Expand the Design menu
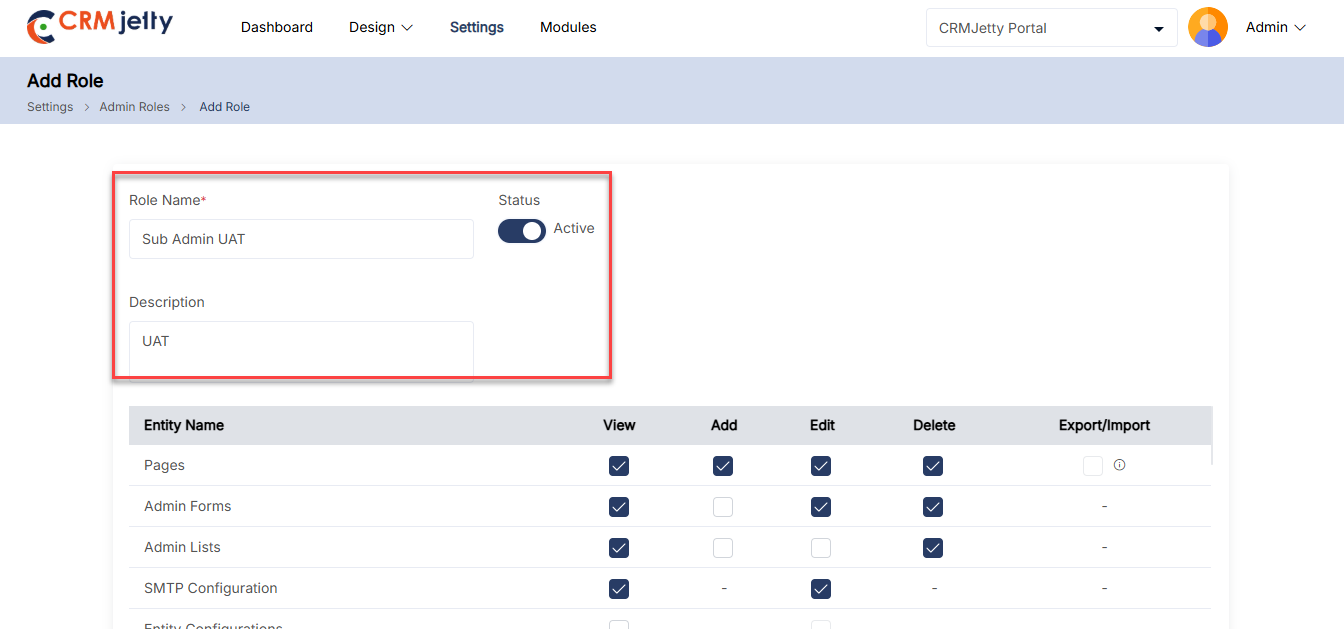1344x629 pixels. (380, 28)
